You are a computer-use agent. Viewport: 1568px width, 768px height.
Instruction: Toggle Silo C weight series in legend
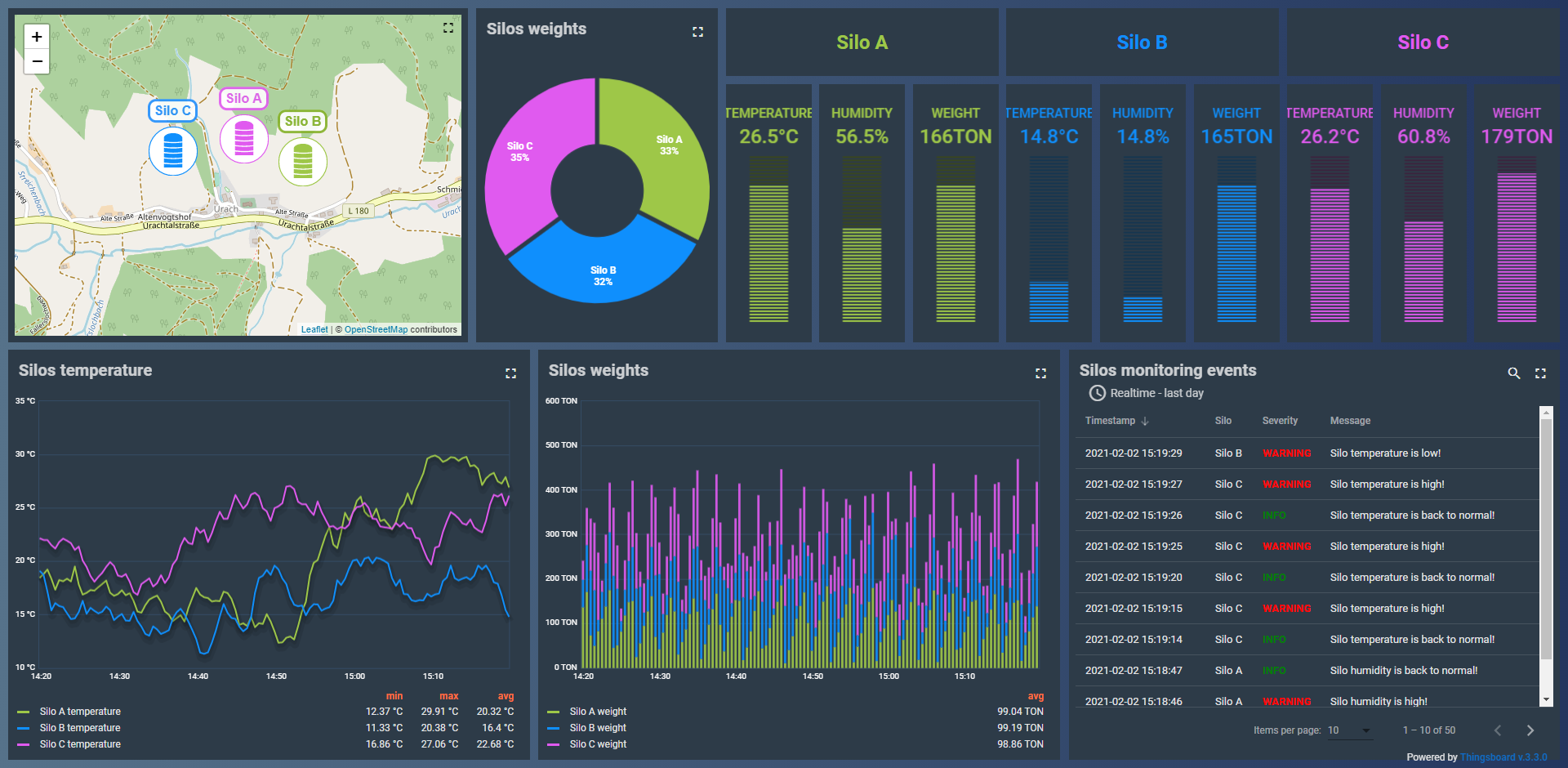pos(598,744)
